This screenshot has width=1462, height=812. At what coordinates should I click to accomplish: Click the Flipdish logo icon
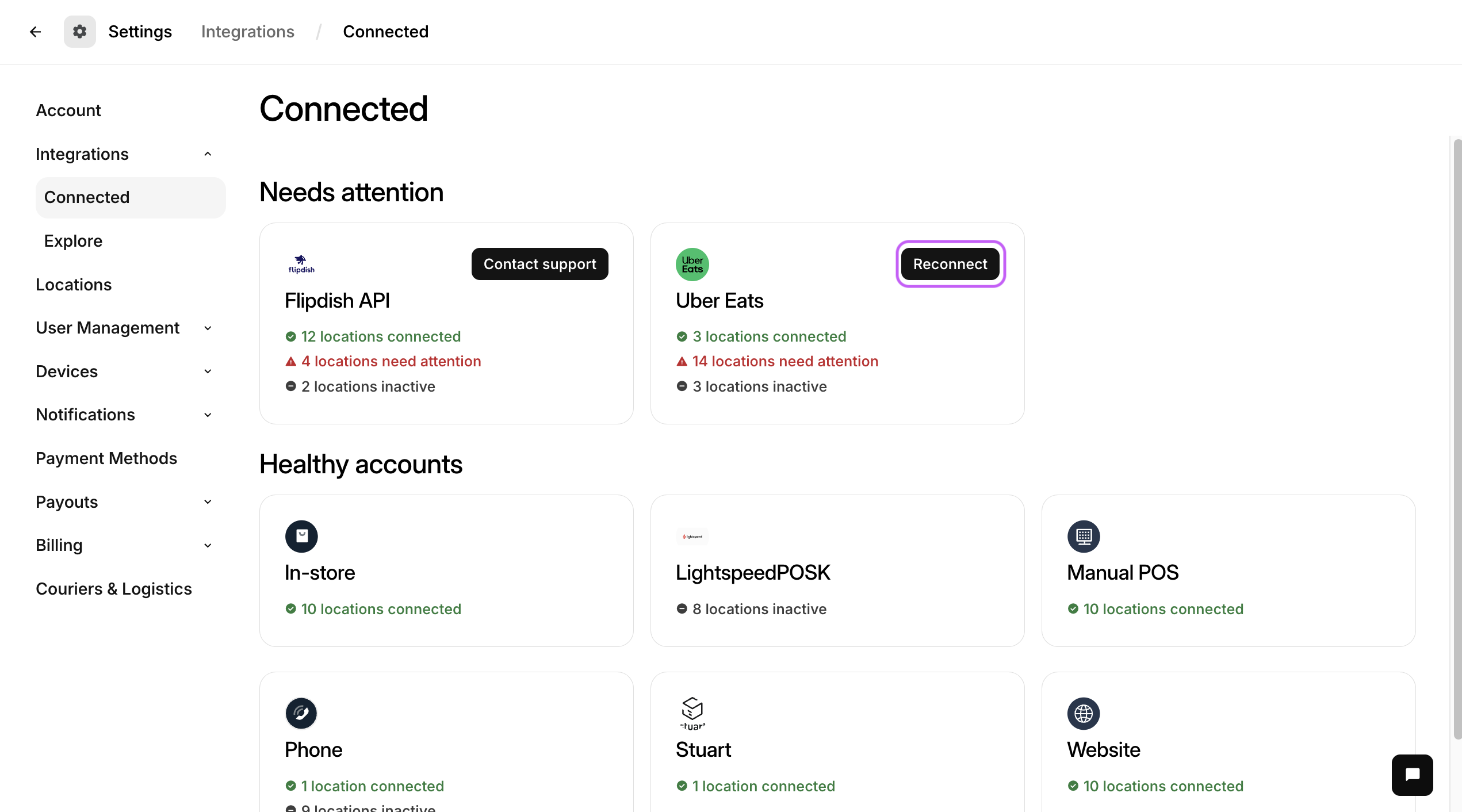(x=301, y=265)
